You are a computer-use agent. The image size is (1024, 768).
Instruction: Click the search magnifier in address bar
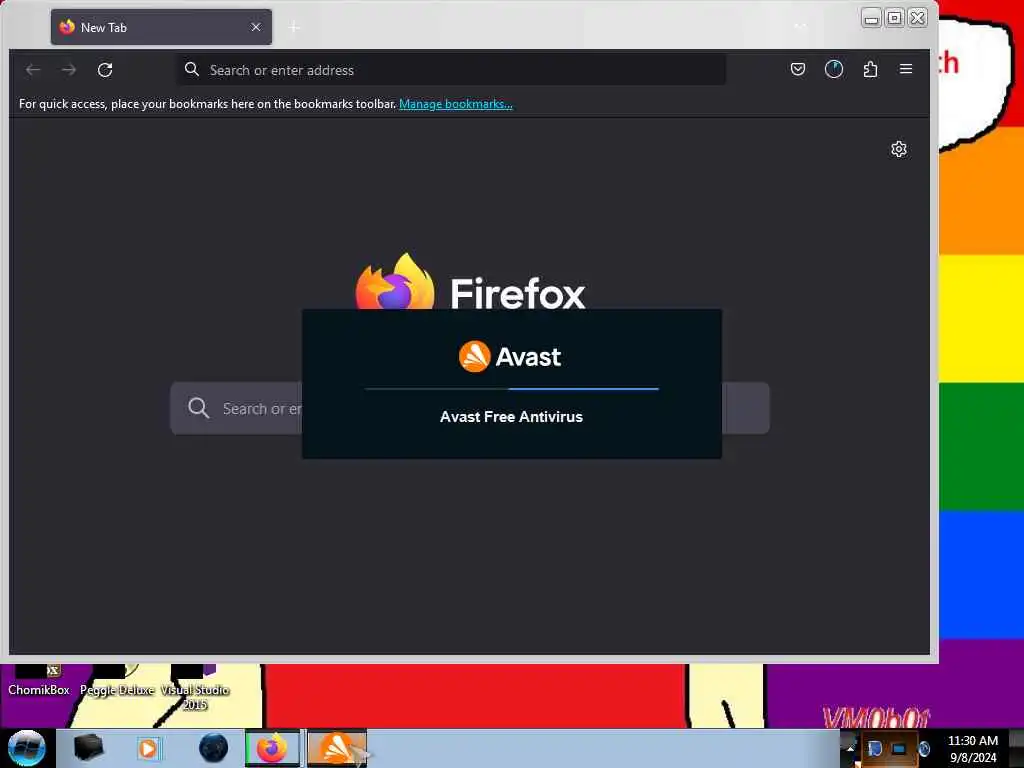pyautogui.click(x=191, y=69)
